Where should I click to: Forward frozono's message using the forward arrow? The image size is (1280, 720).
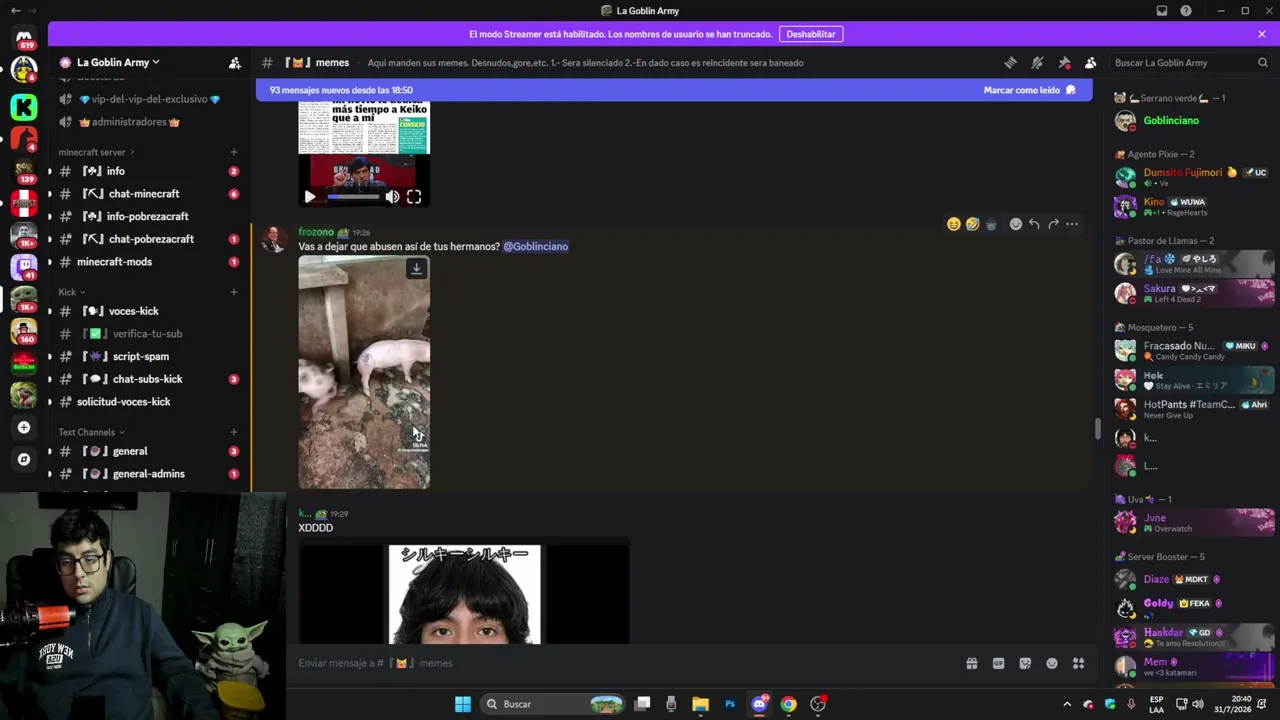click(1053, 224)
